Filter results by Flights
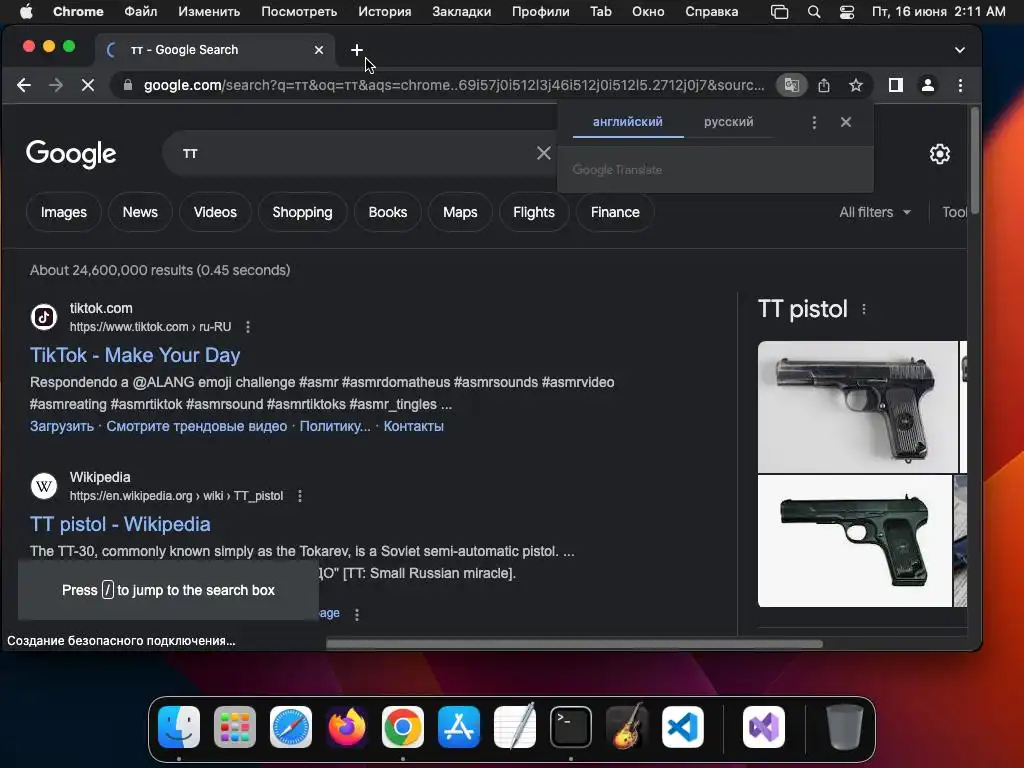This screenshot has width=1024, height=768. click(534, 212)
